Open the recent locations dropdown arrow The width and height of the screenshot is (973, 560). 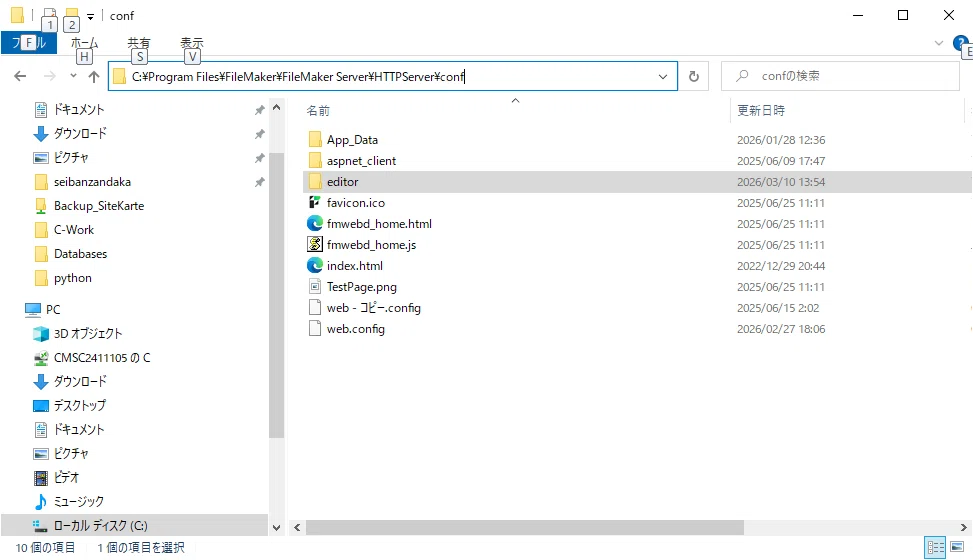[73, 76]
